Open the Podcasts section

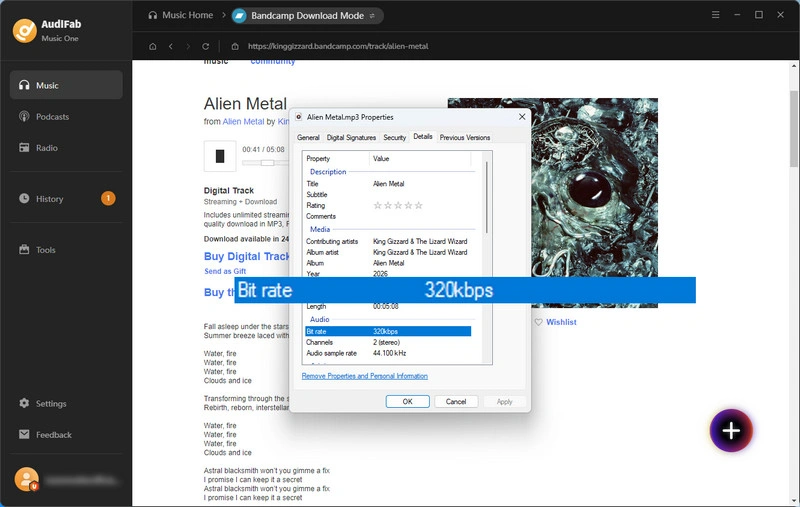tap(66, 116)
